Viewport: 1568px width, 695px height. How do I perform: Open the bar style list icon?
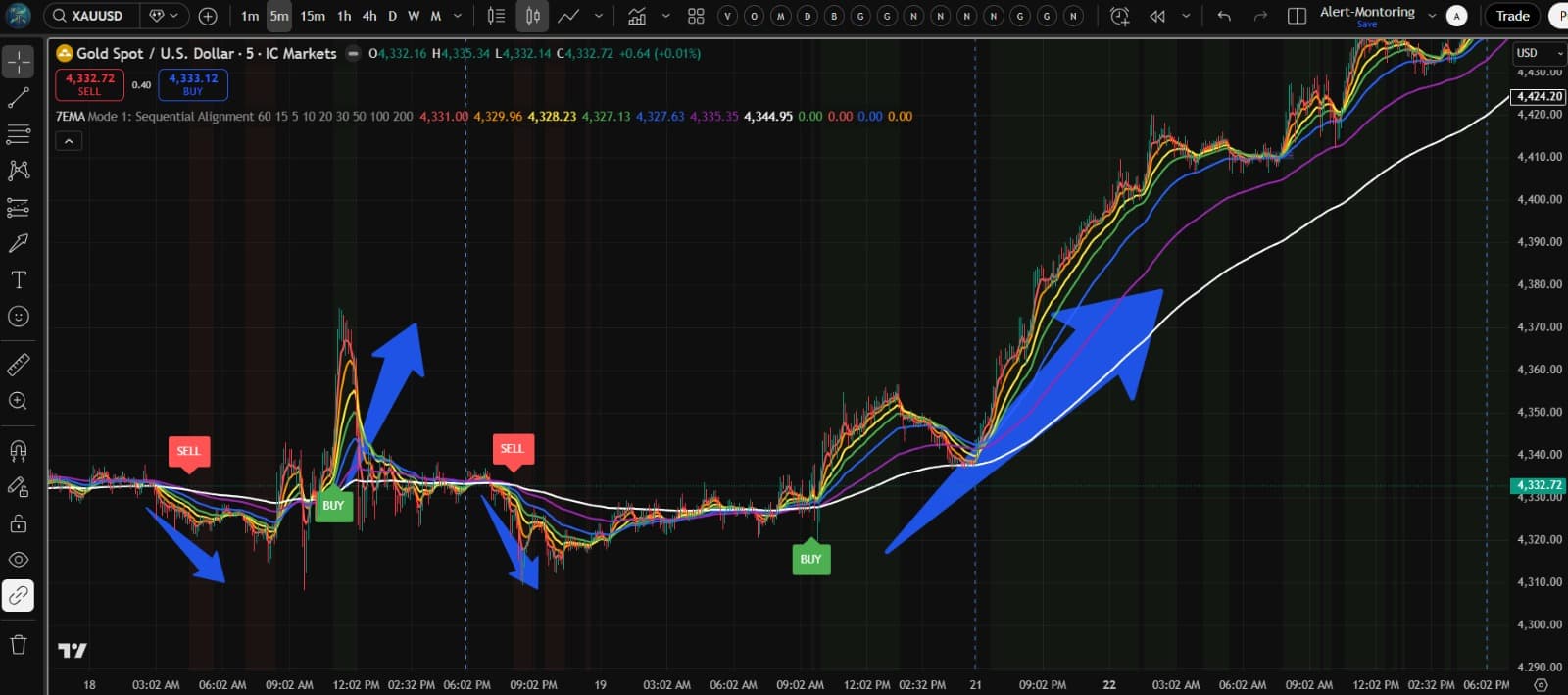pyautogui.click(x=497, y=16)
